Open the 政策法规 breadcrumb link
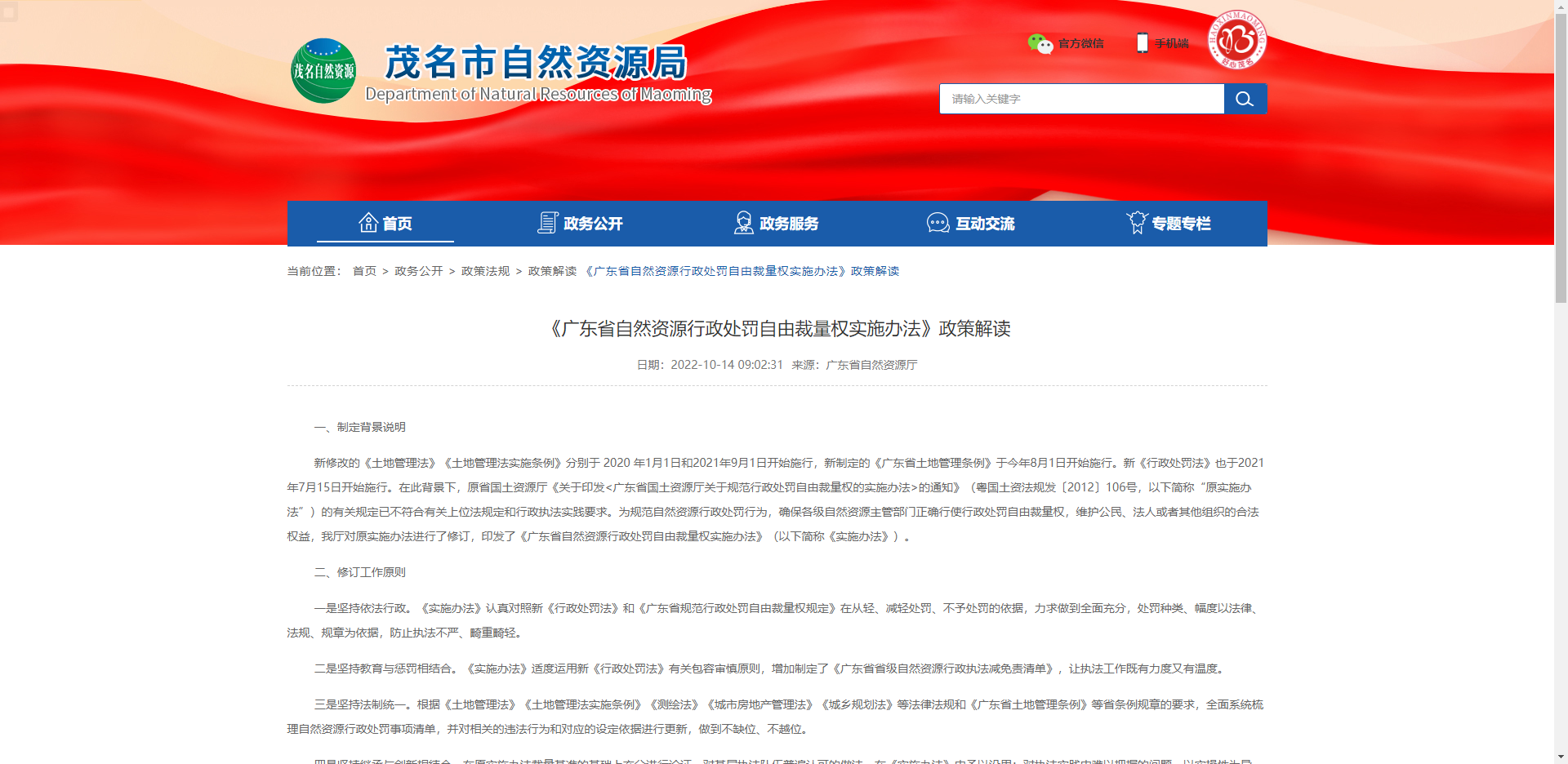The height and width of the screenshot is (764, 1568). coord(483,270)
